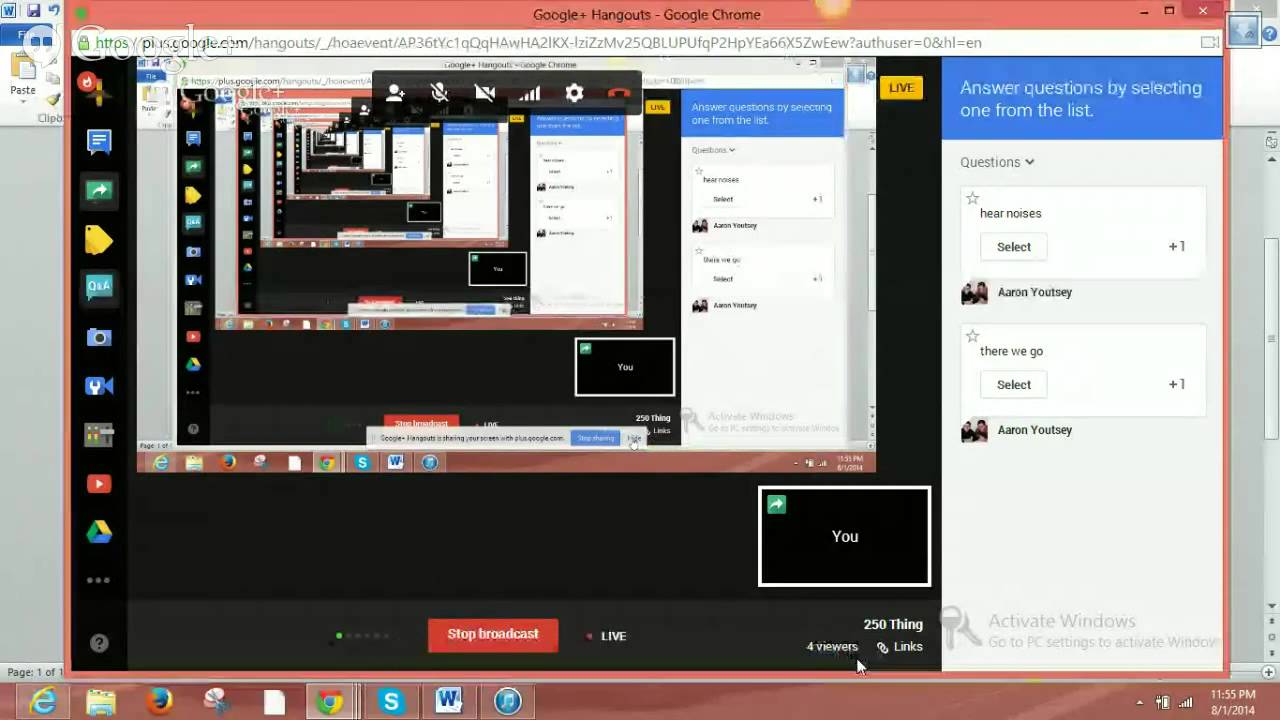
Task: Star the "hear noises" question
Action: pyautogui.click(x=972, y=198)
